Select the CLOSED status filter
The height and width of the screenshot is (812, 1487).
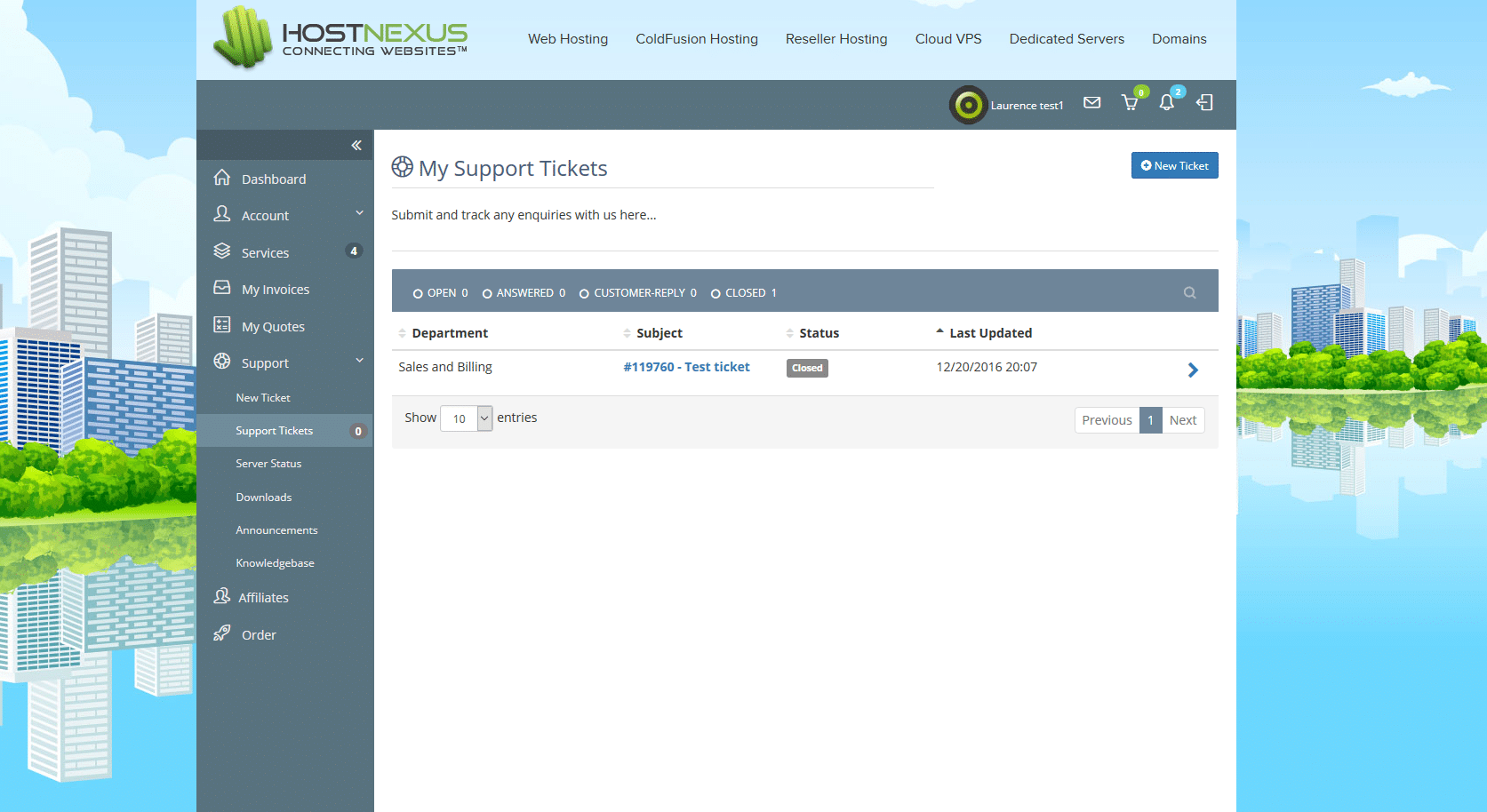pyautogui.click(x=743, y=293)
